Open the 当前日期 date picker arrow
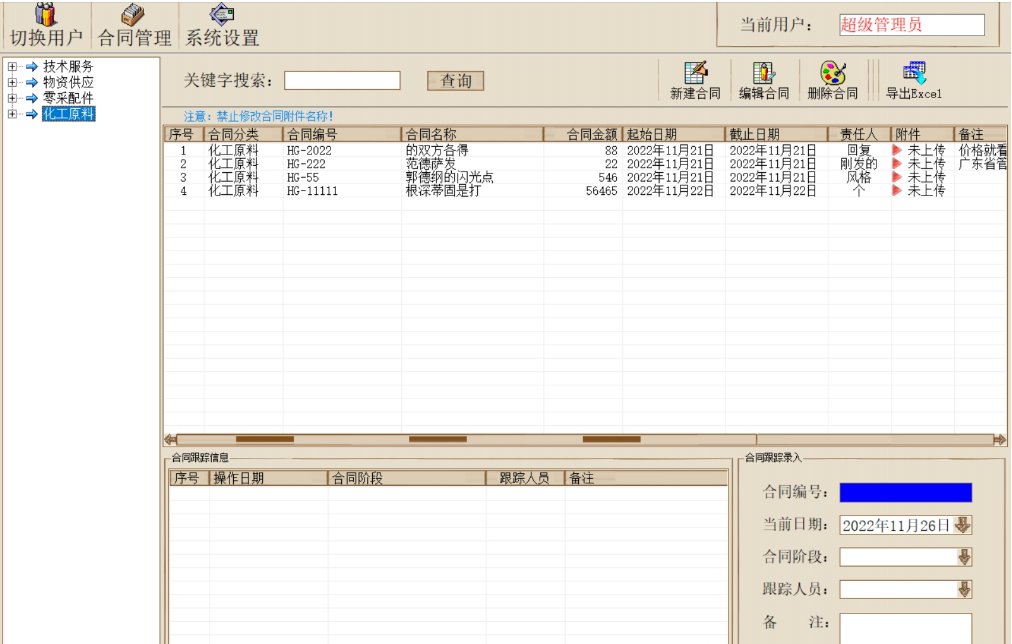Viewport: 1012px width, 644px height. coord(963,525)
